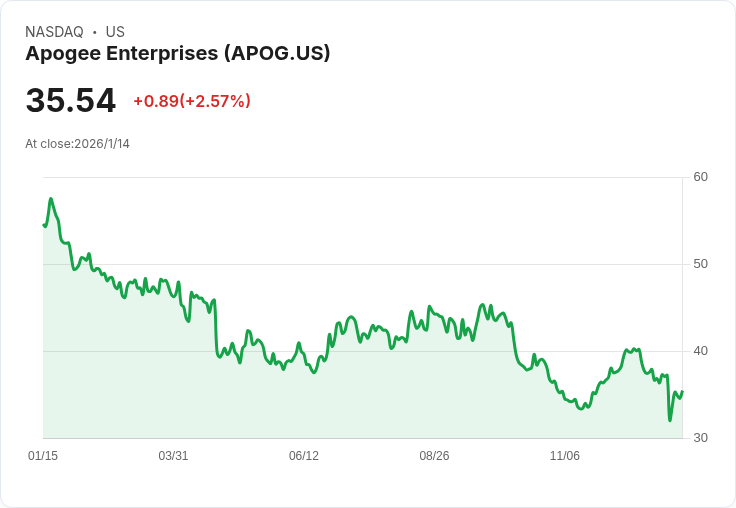Click the 35.54 current price
Image resolution: width=736 pixels, height=508 pixels.
click(70, 101)
